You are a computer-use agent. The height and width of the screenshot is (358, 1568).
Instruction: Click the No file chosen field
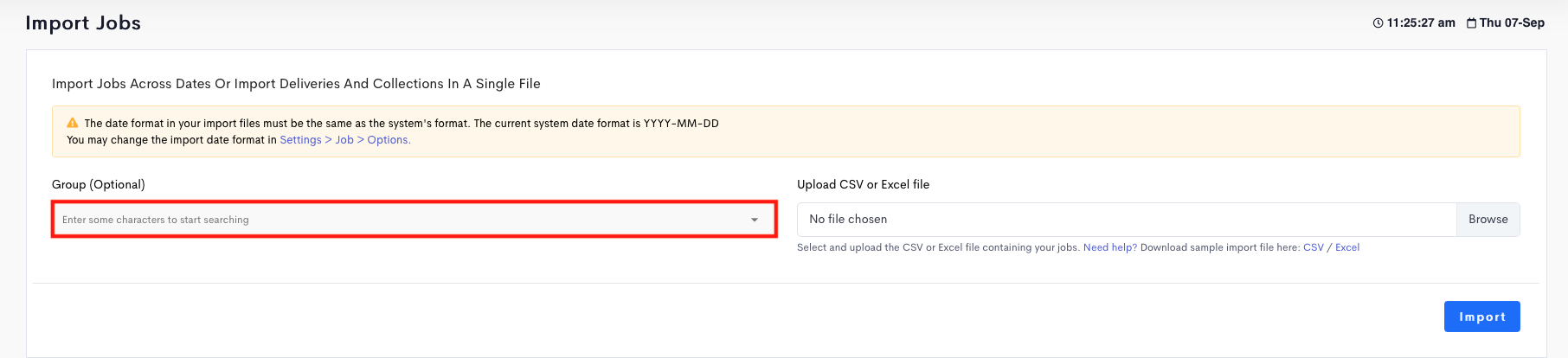tap(1127, 220)
